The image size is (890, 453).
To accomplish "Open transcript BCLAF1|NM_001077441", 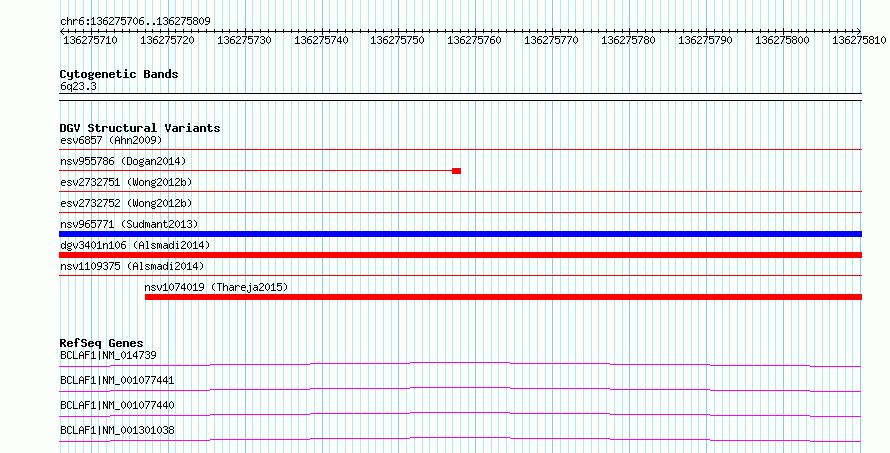I will [x=117, y=380].
